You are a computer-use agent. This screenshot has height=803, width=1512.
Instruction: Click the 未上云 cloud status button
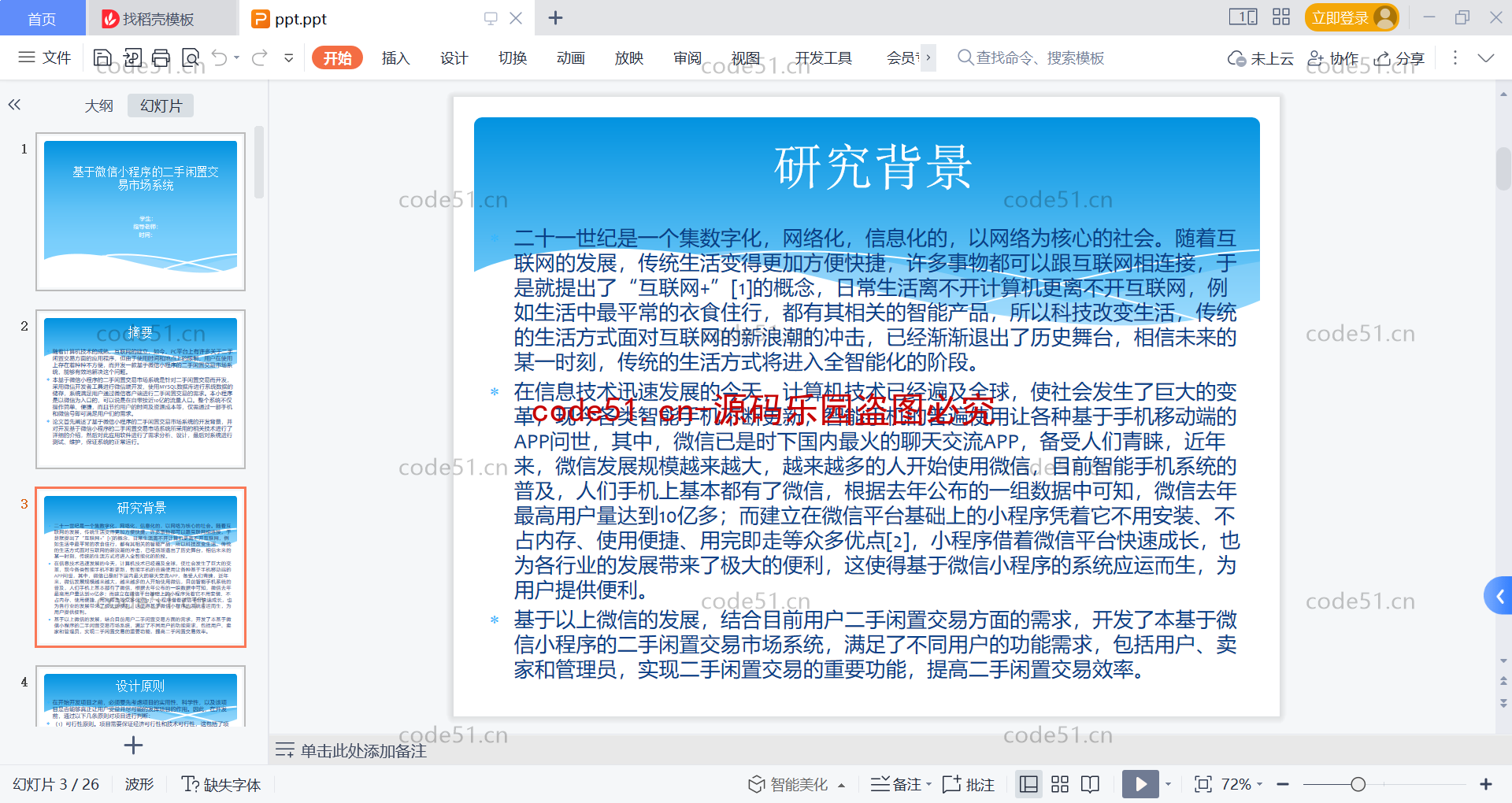[1260, 58]
